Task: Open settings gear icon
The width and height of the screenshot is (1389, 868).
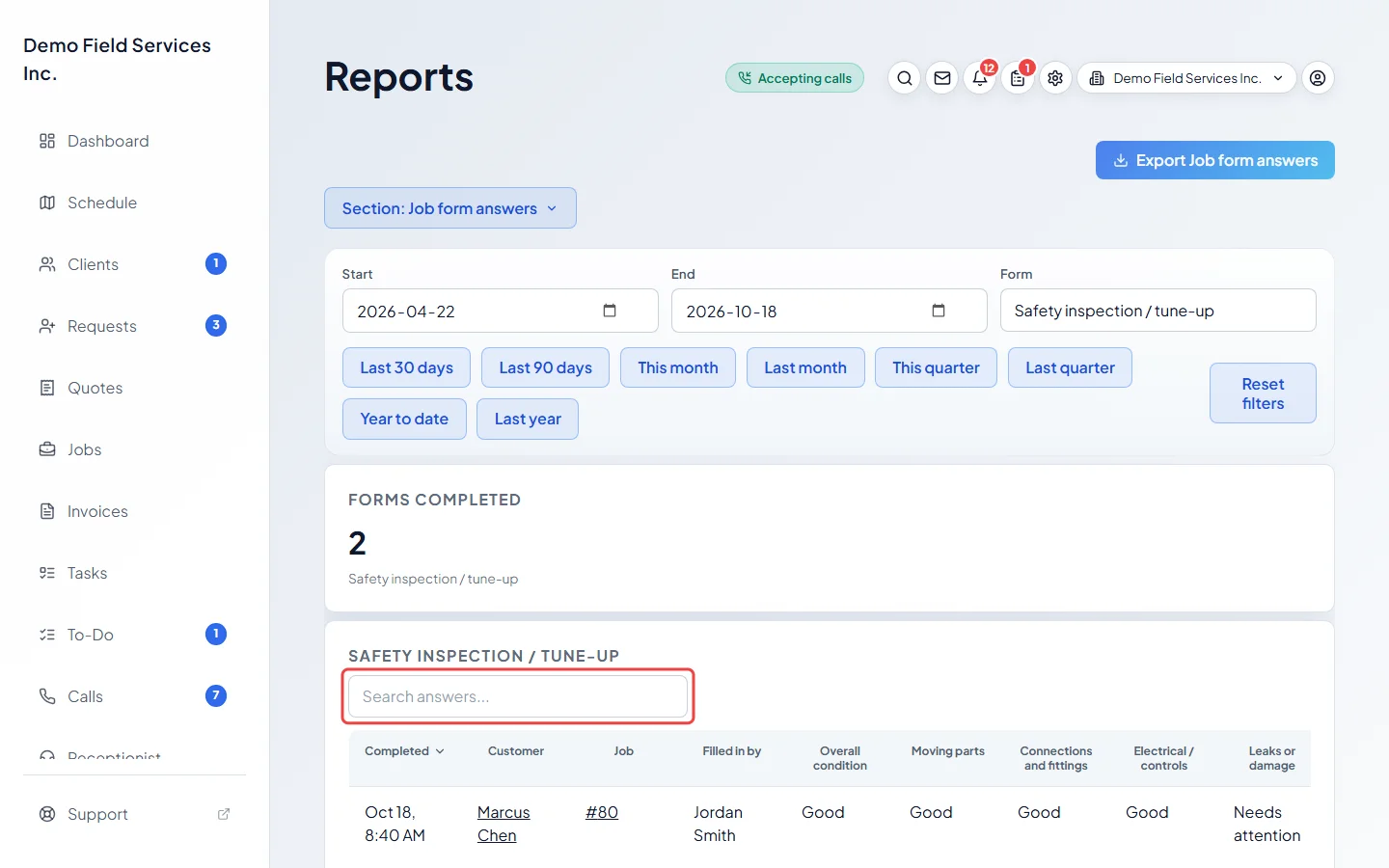Action: tap(1055, 78)
